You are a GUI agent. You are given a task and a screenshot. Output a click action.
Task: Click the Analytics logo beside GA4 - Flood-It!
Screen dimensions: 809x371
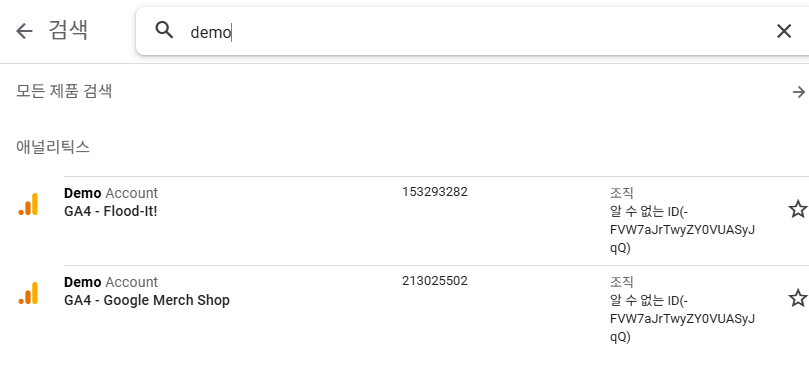(28, 204)
